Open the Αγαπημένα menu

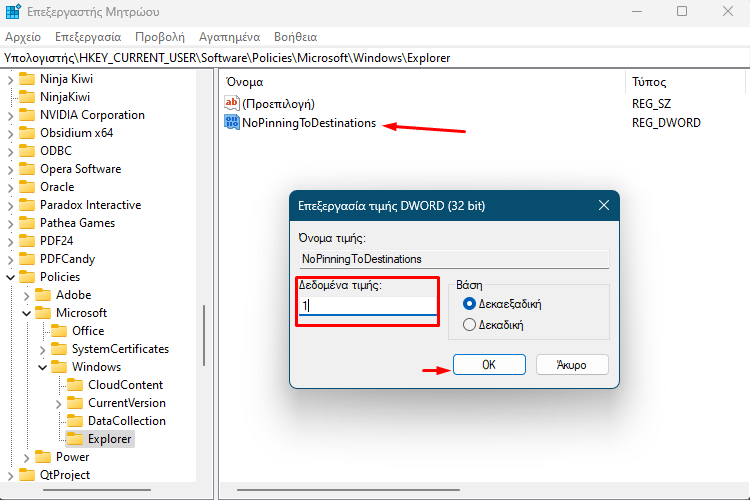coord(230,37)
